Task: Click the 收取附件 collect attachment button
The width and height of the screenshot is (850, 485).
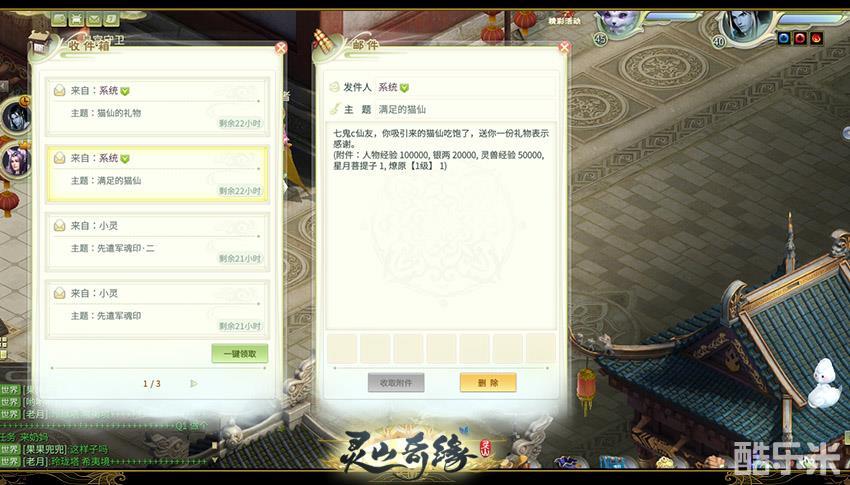Action: [x=396, y=383]
